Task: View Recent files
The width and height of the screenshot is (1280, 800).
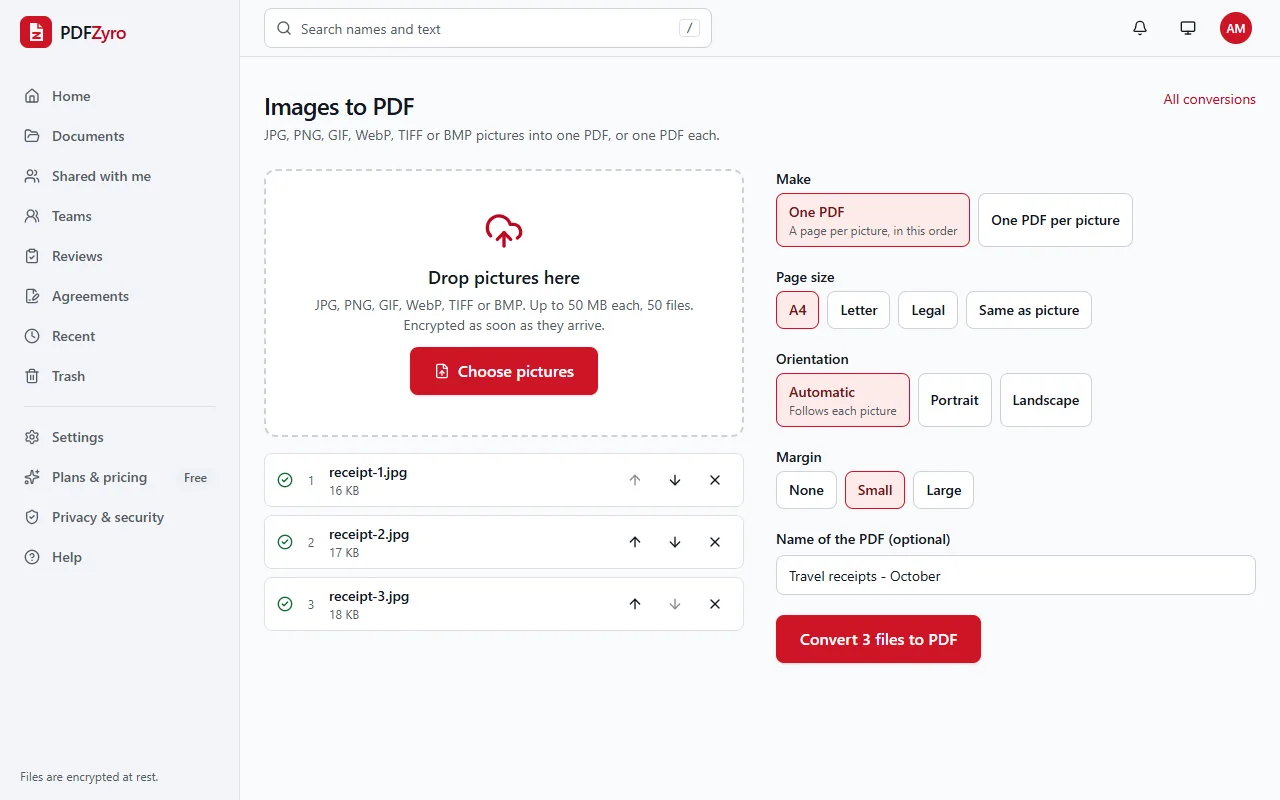Action: pos(120,336)
